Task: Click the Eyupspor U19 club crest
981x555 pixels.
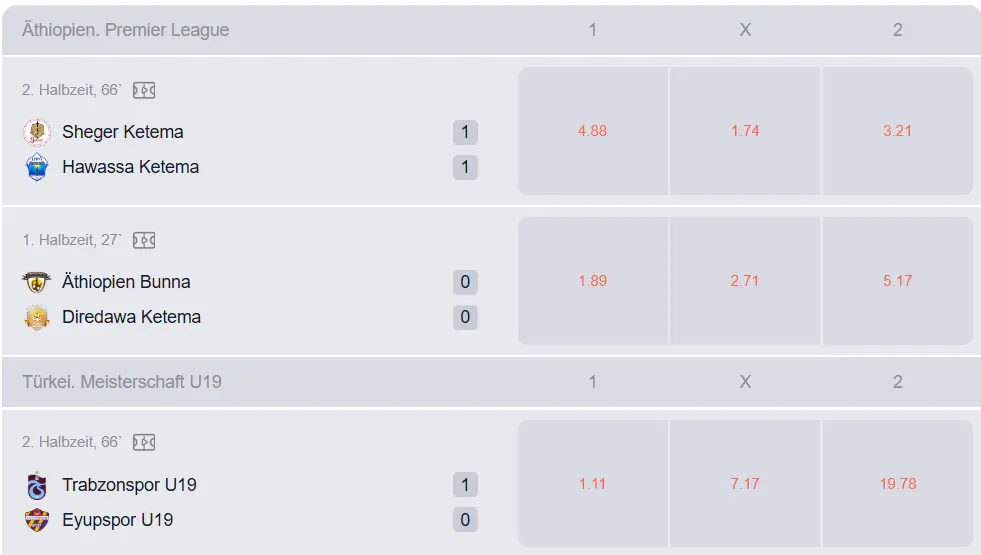Action: point(37,520)
